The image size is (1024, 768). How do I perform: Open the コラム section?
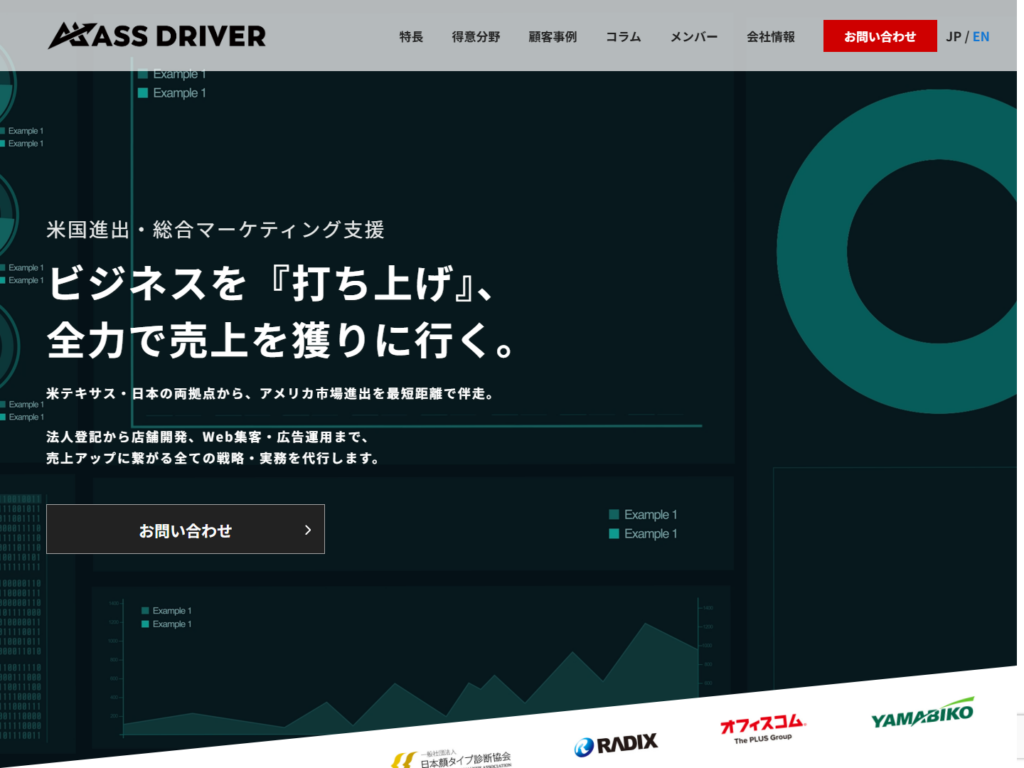pos(623,37)
